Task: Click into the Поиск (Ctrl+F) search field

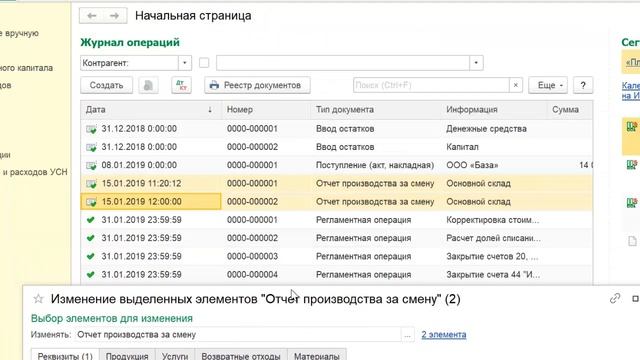Action: [431, 85]
